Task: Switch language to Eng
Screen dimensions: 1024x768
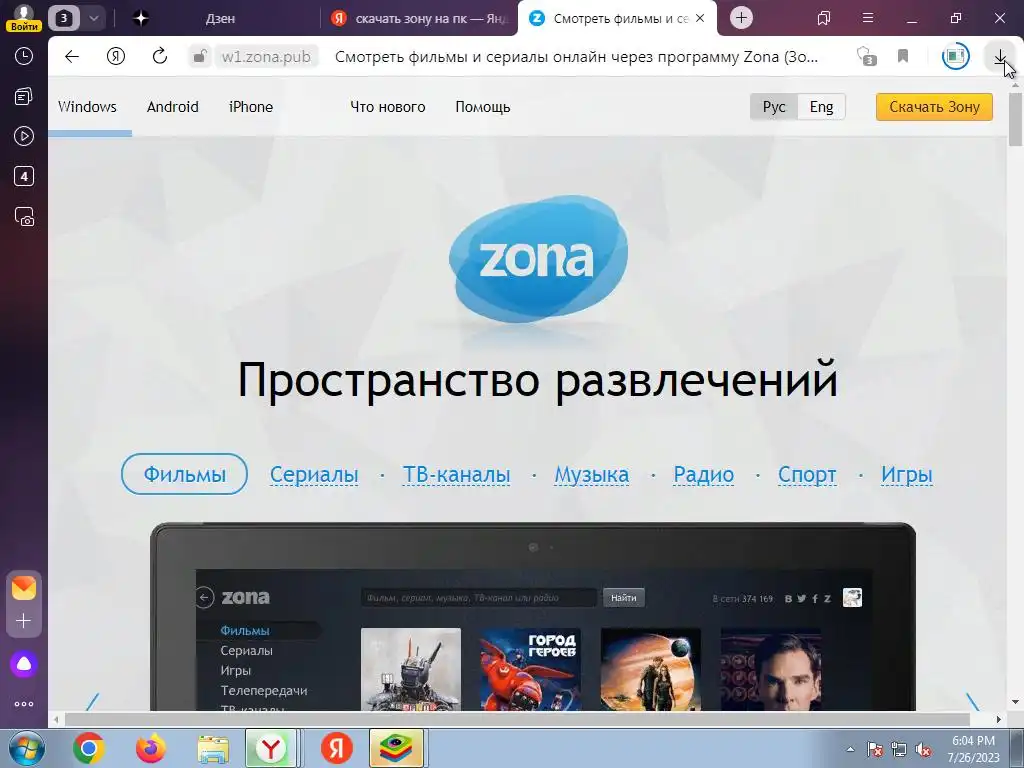Action: (x=822, y=107)
